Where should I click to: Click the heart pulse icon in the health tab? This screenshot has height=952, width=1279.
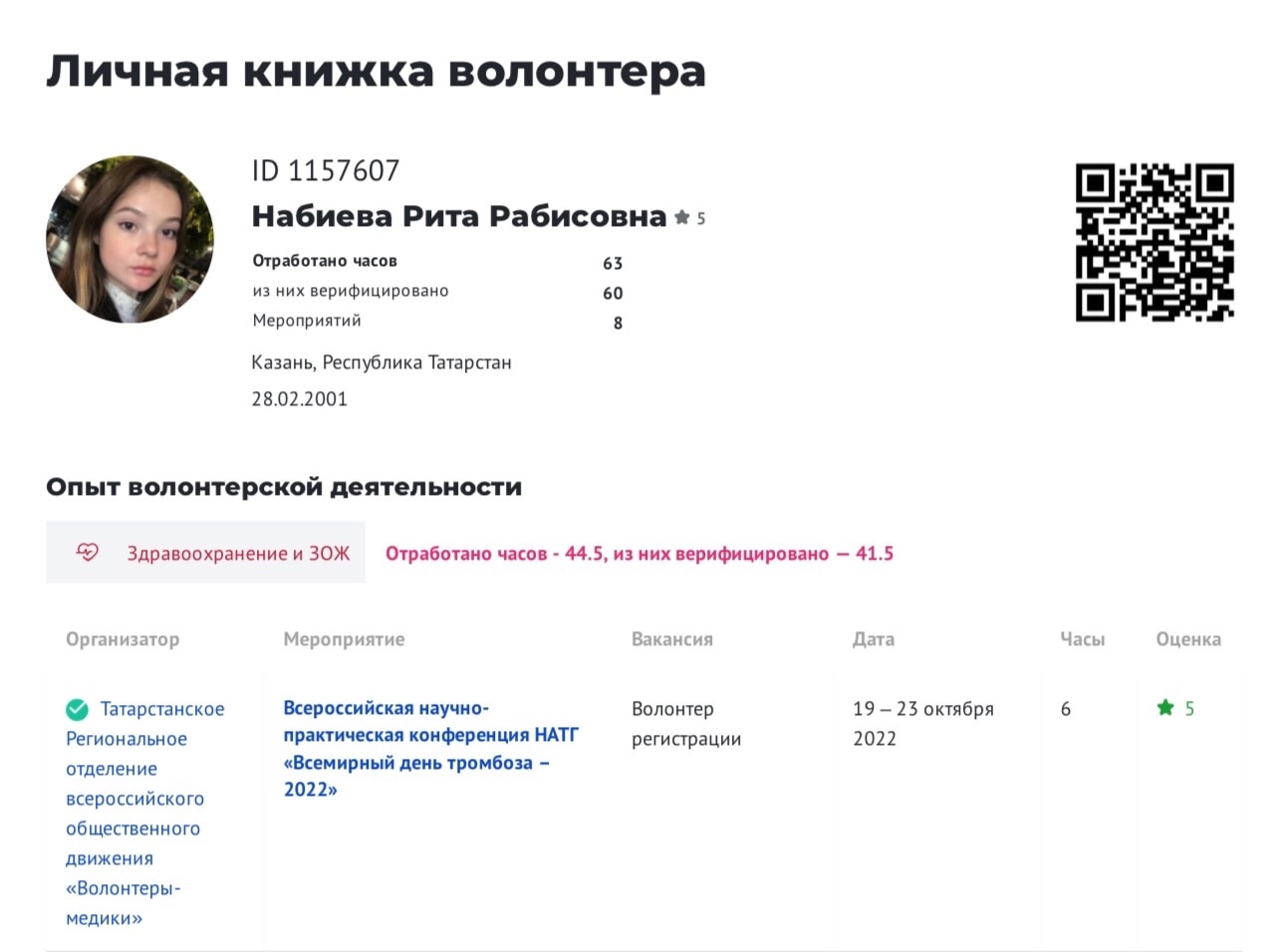88,552
